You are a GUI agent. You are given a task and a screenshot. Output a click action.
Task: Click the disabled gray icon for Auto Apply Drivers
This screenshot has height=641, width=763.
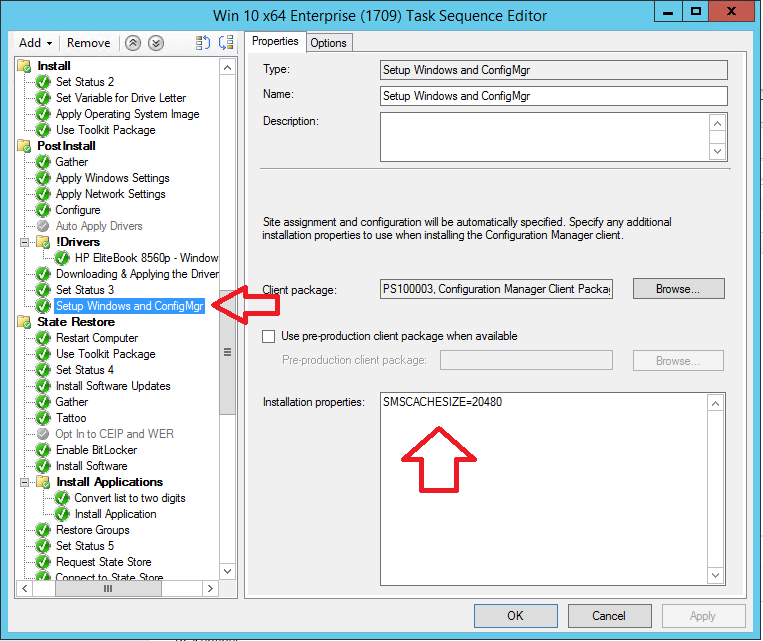43,226
